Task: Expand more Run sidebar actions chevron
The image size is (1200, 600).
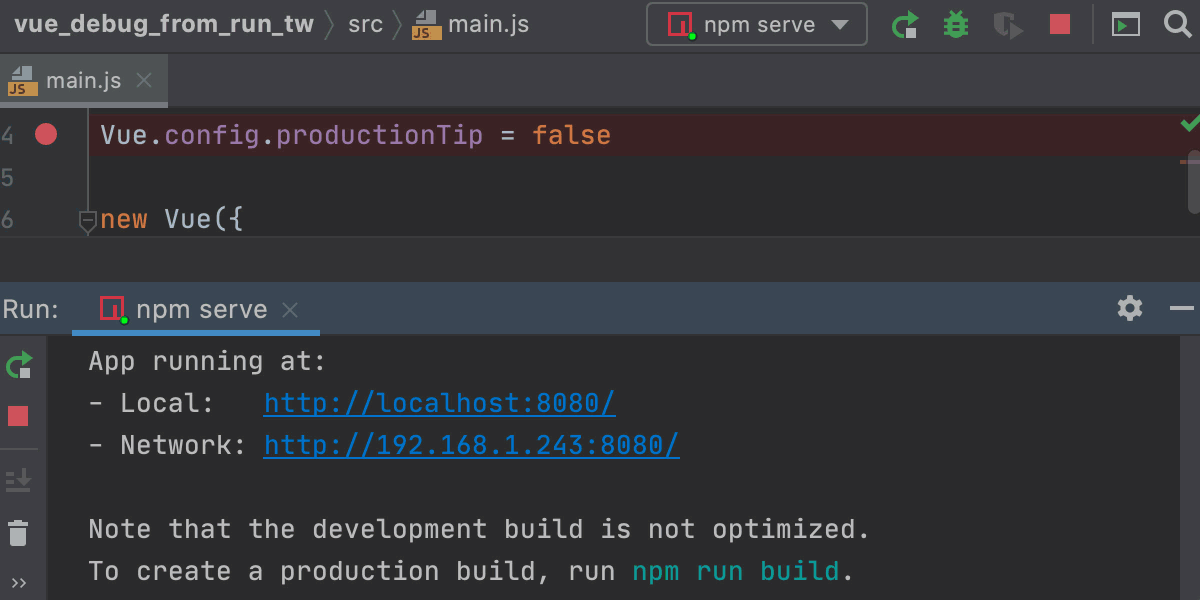Action: point(18,583)
